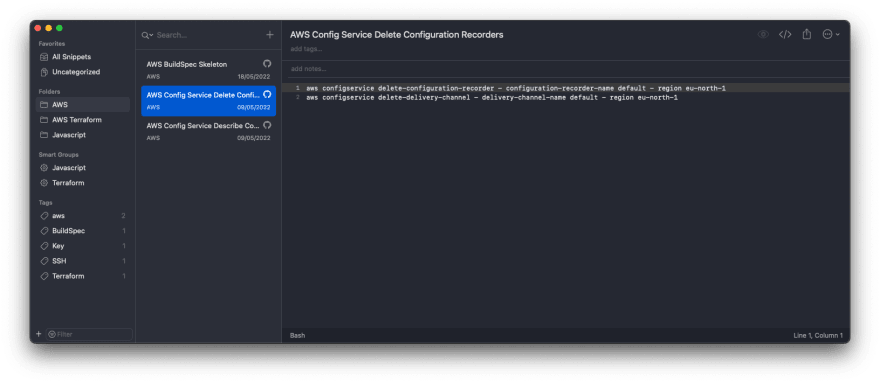Filter by the Terraform tag

(x=83, y=276)
